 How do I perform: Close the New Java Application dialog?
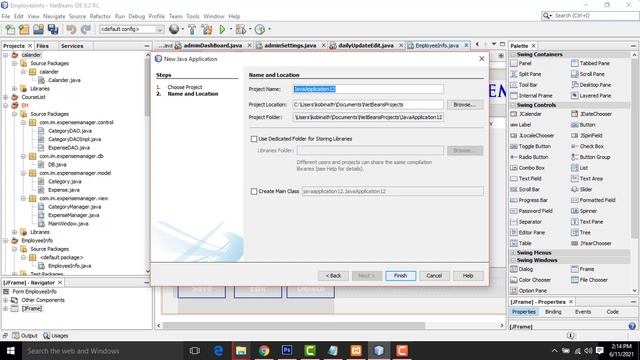coord(482,59)
